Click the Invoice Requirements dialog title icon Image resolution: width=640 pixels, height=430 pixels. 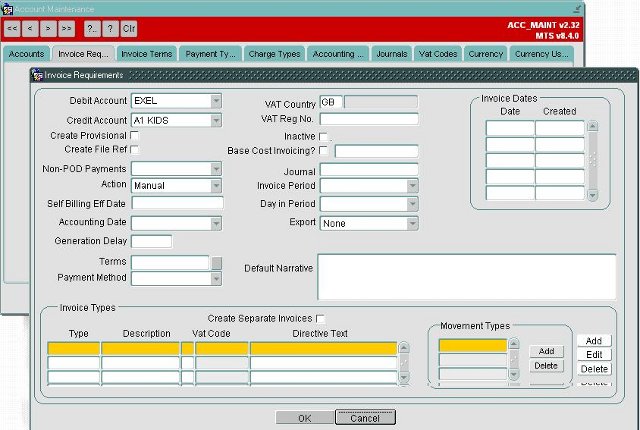click(38, 75)
